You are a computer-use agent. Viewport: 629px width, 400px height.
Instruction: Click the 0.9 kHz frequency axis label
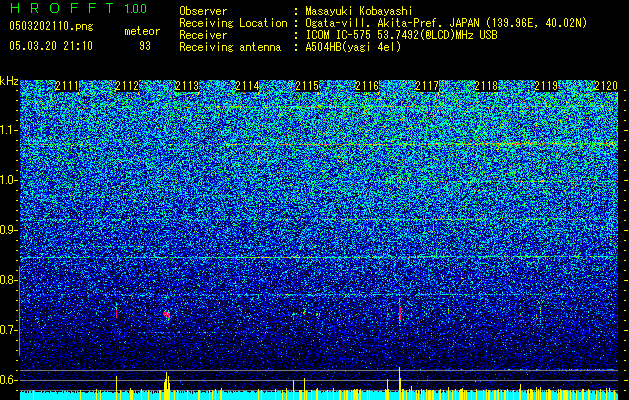coord(8,230)
